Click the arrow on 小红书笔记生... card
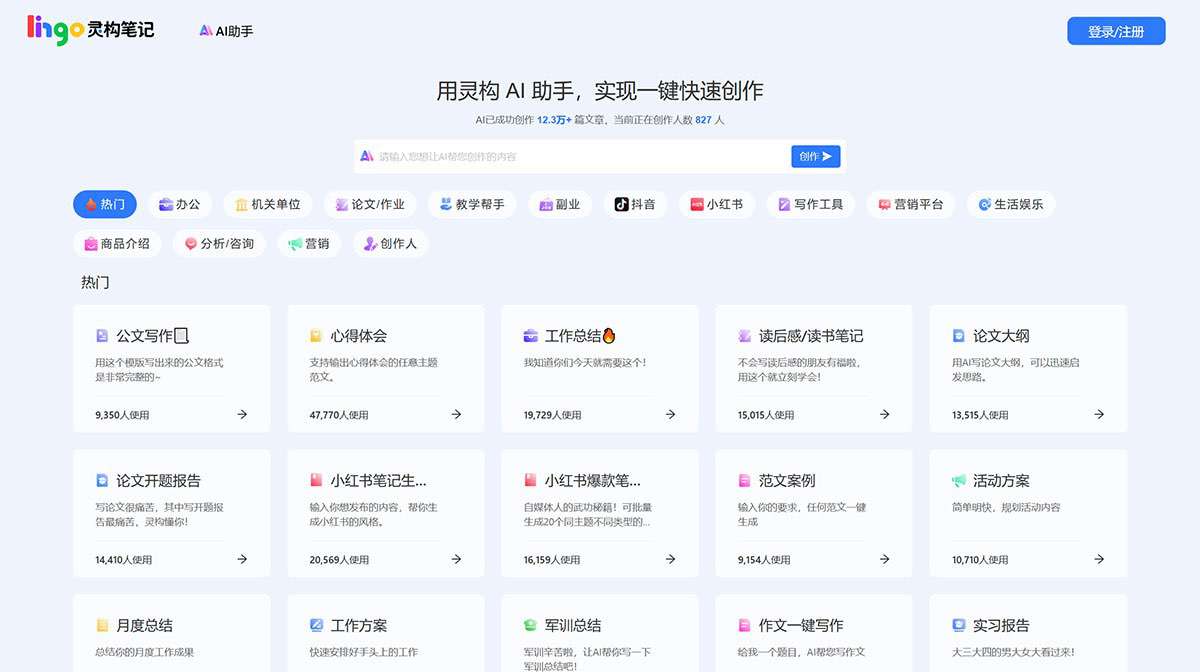The image size is (1200, 672). (456, 559)
